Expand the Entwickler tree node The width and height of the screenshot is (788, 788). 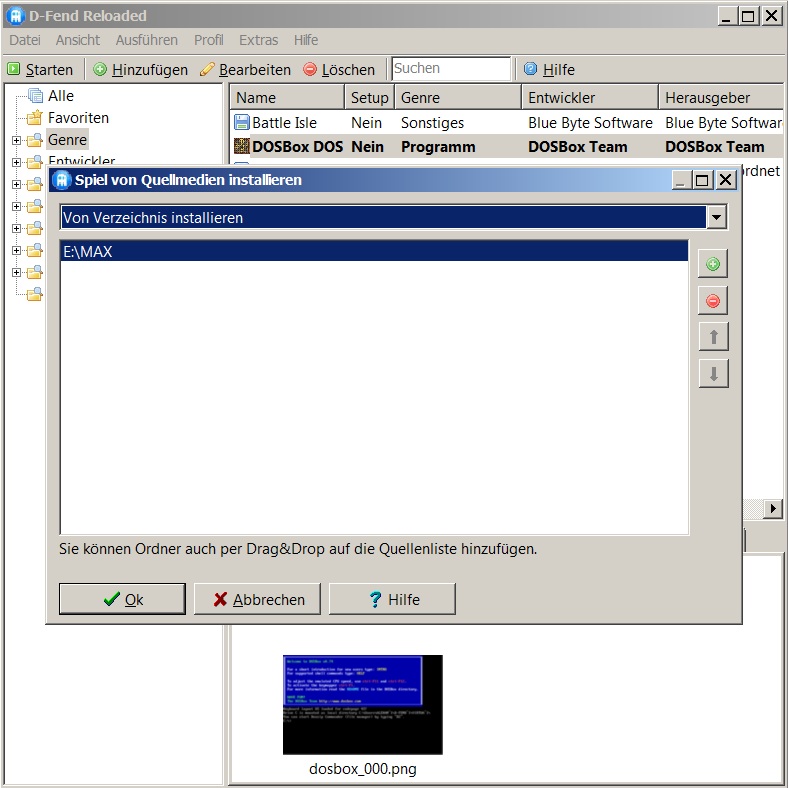(x=17, y=162)
